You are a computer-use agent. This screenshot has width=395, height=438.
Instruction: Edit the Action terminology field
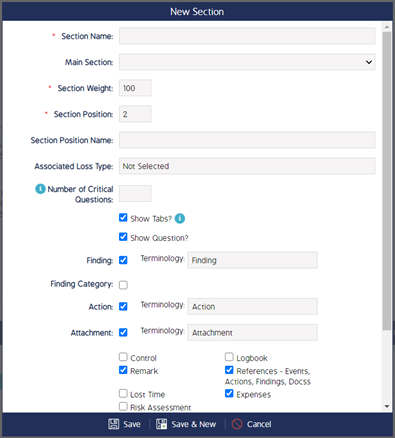click(x=253, y=307)
